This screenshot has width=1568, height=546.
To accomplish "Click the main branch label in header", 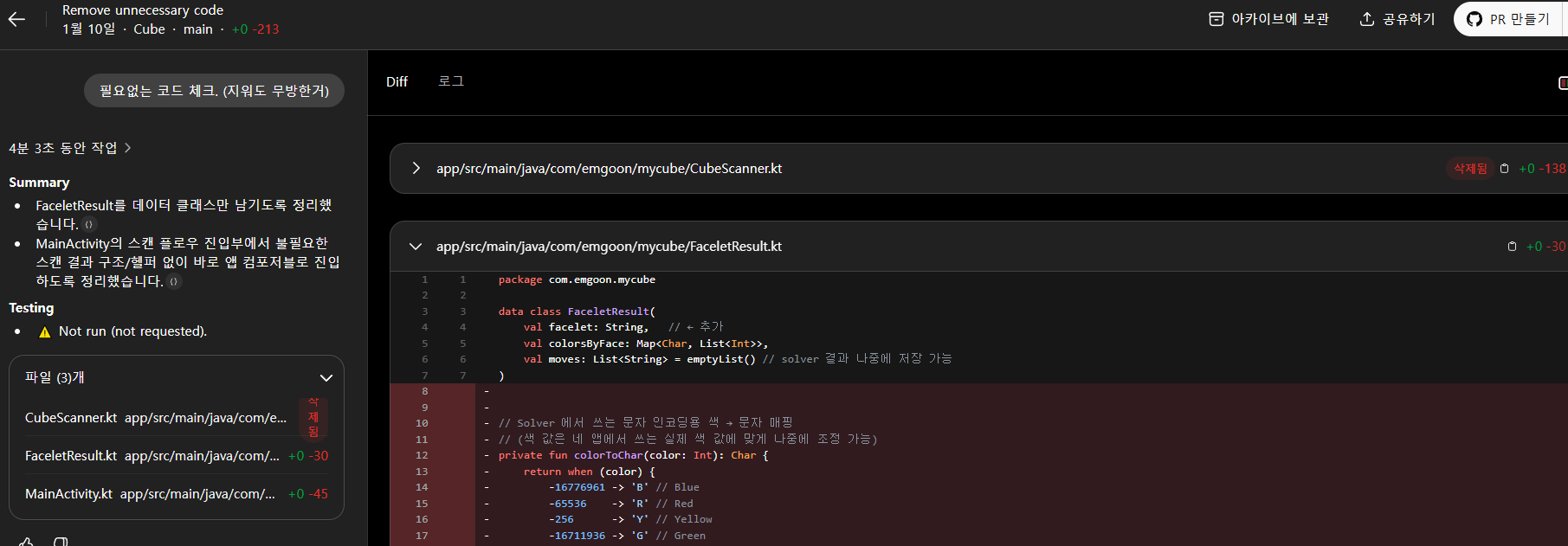I will [198, 29].
